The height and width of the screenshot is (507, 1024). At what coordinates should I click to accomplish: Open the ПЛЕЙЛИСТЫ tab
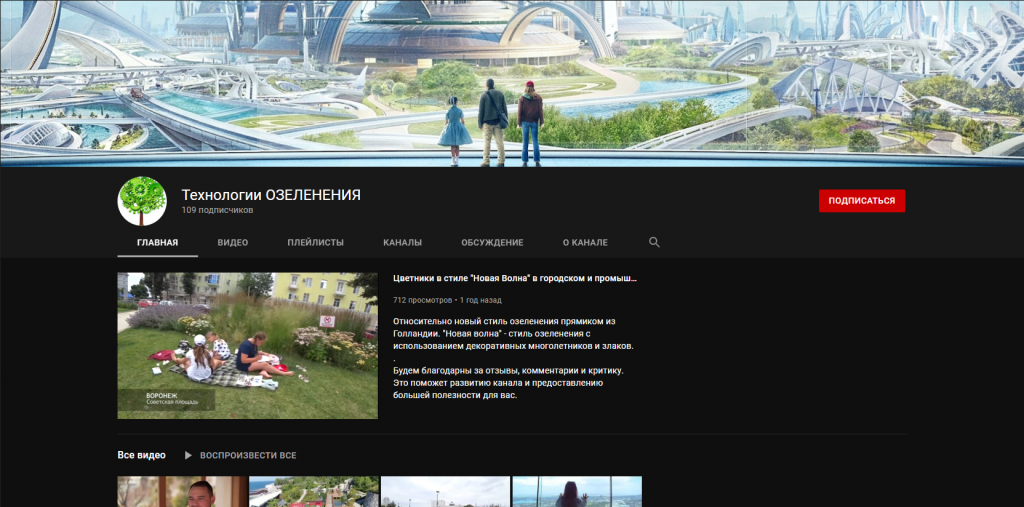click(315, 243)
